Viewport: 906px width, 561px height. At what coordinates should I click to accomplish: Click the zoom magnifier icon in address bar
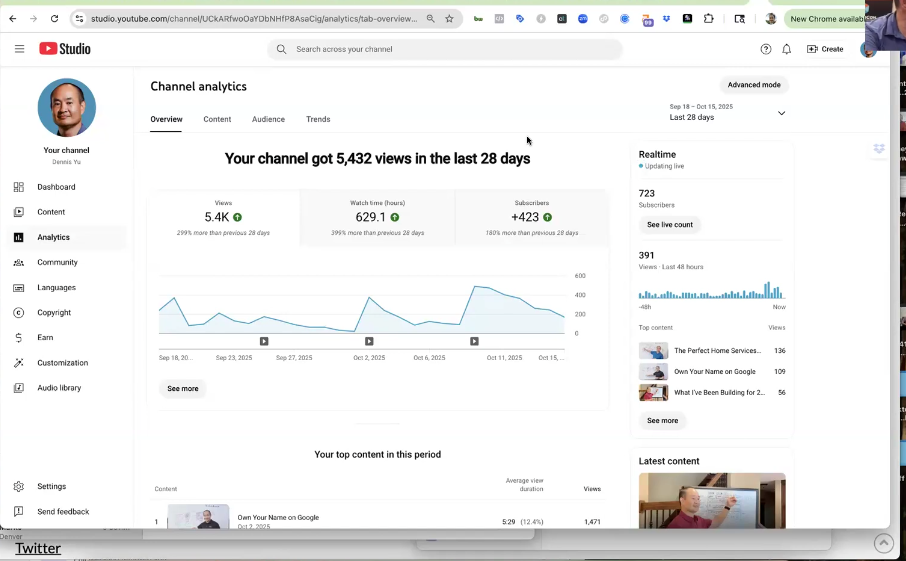point(430,18)
